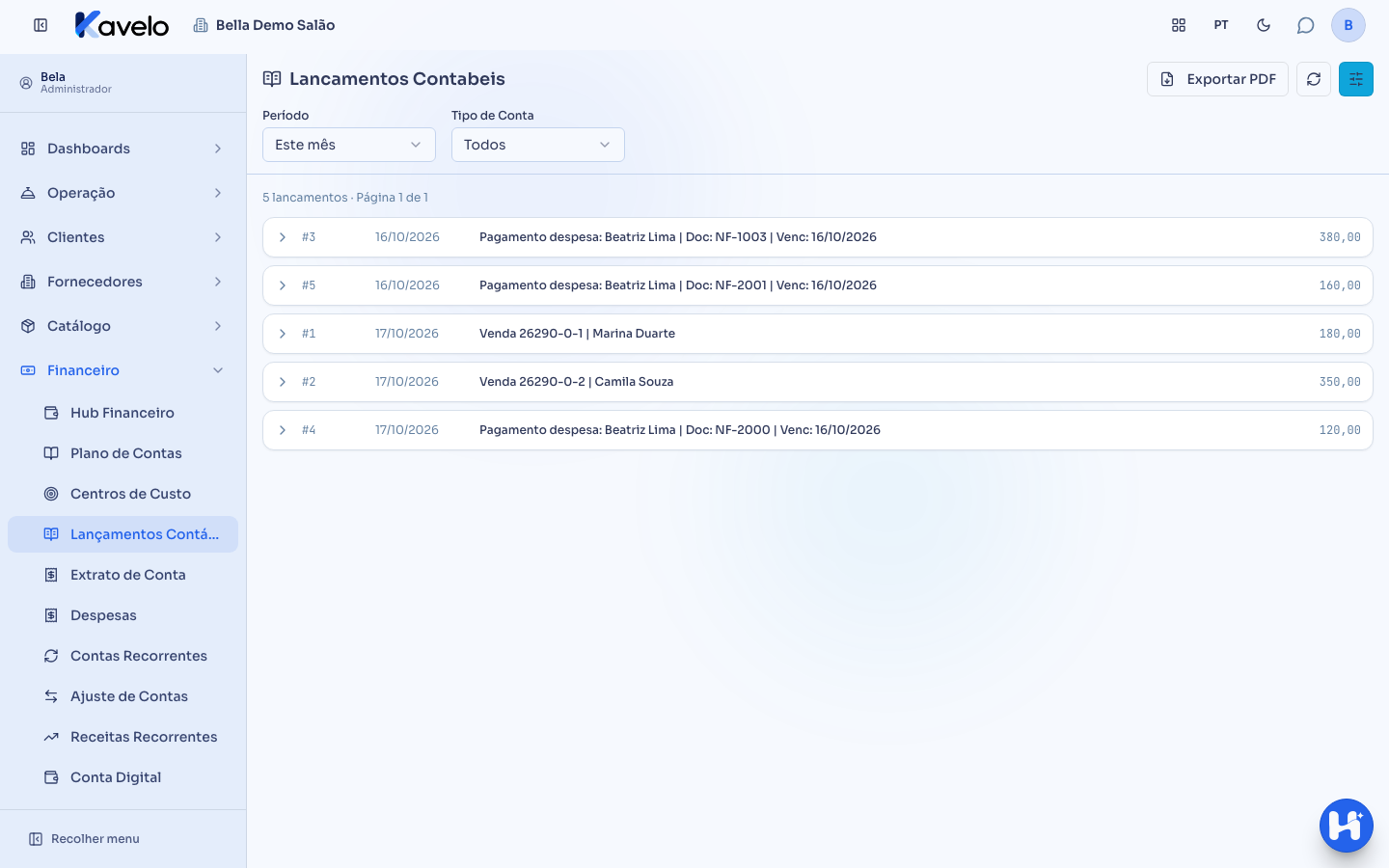The width and height of the screenshot is (1389, 868).
Task: Open Despesas page
Action: pyautogui.click(x=123, y=615)
